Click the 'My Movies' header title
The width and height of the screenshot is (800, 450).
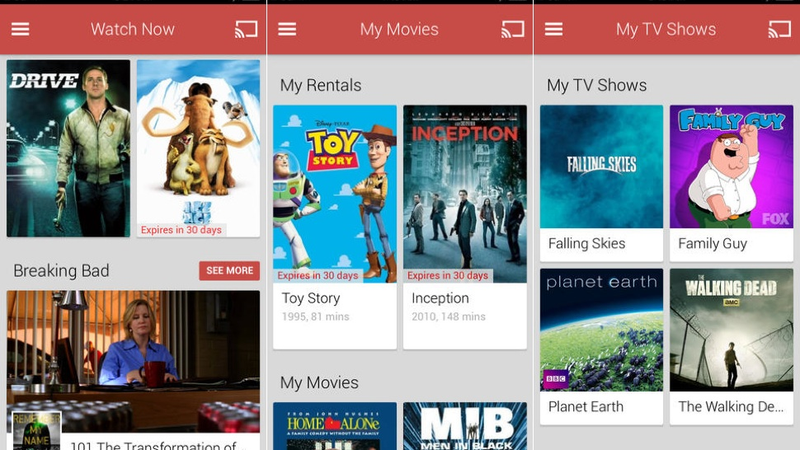pyautogui.click(x=399, y=30)
